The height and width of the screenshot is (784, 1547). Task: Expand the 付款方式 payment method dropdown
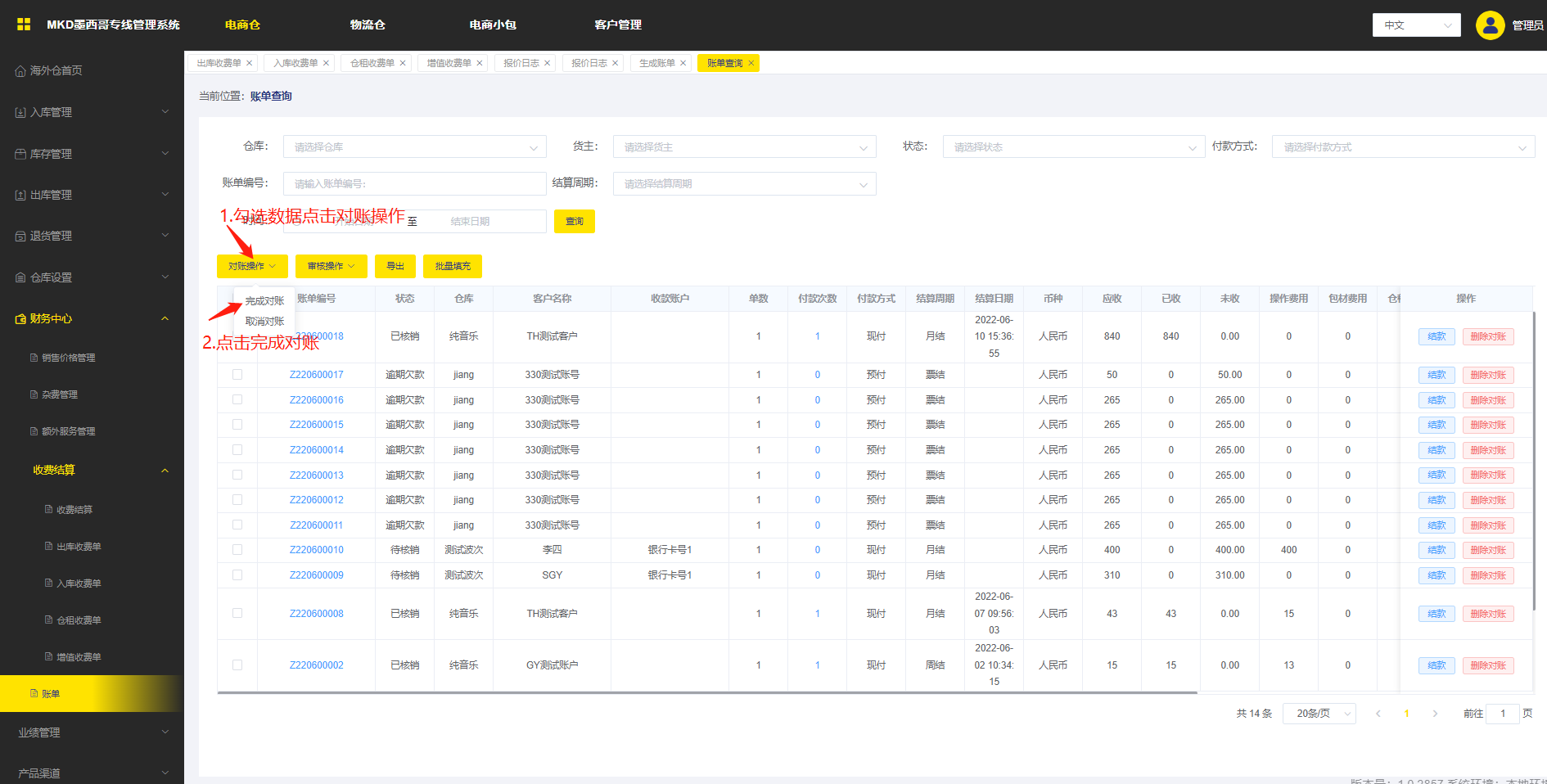point(1402,147)
